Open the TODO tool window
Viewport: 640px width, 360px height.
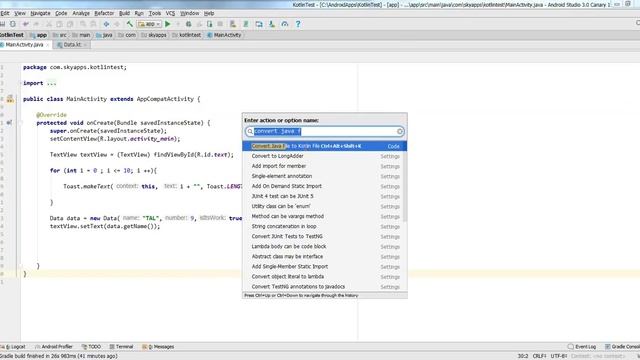point(91,347)
